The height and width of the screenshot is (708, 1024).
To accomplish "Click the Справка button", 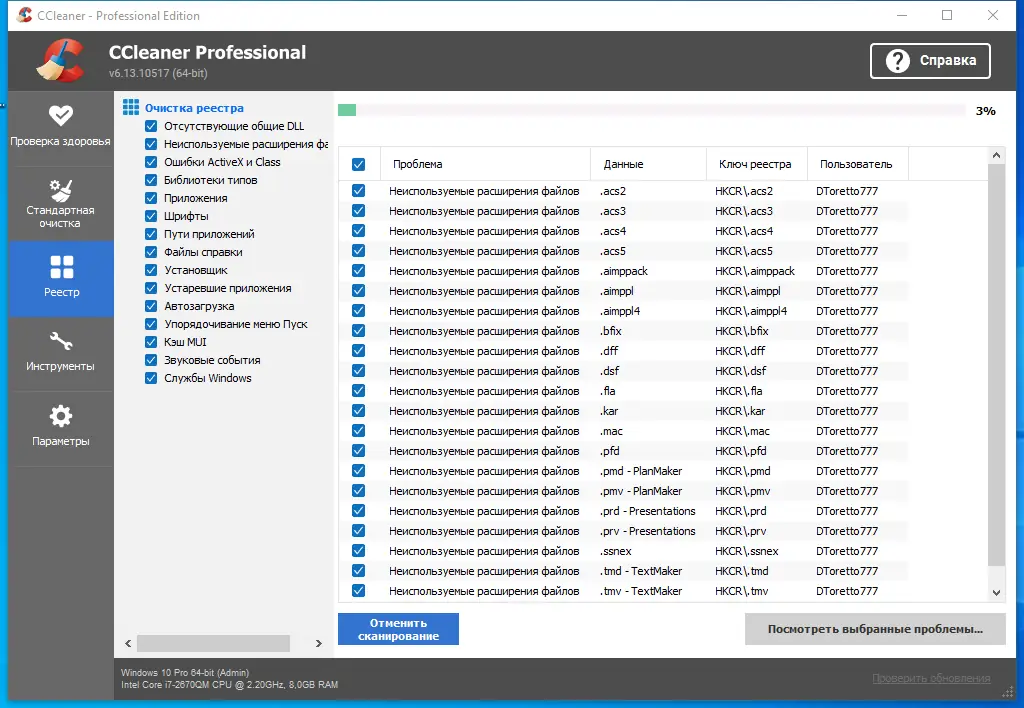I will pyautogui.click(x=930, y=60).
